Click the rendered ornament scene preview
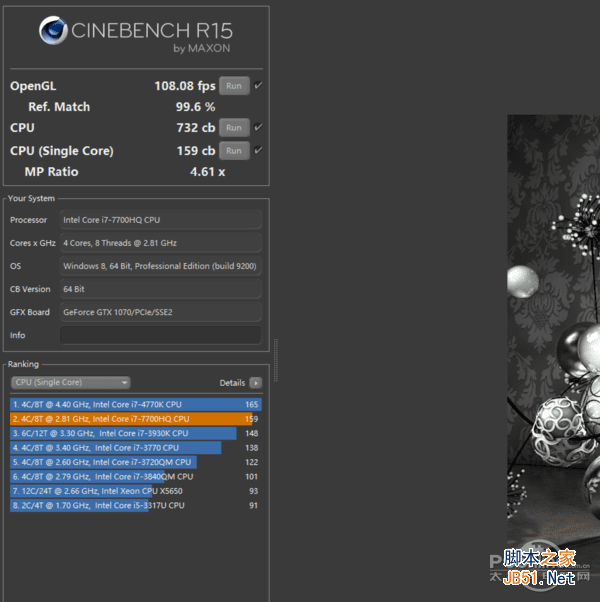This screenshot has height=602, width=600. 554,346
